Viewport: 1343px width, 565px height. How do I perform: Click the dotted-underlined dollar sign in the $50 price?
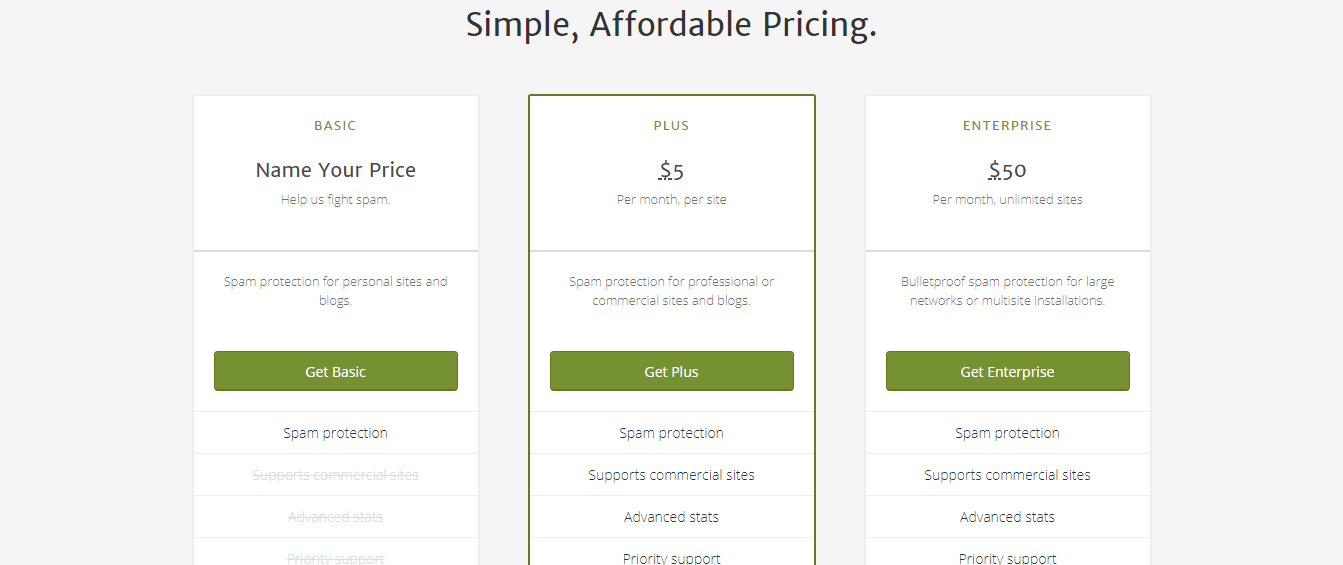[x=995, y=170]
